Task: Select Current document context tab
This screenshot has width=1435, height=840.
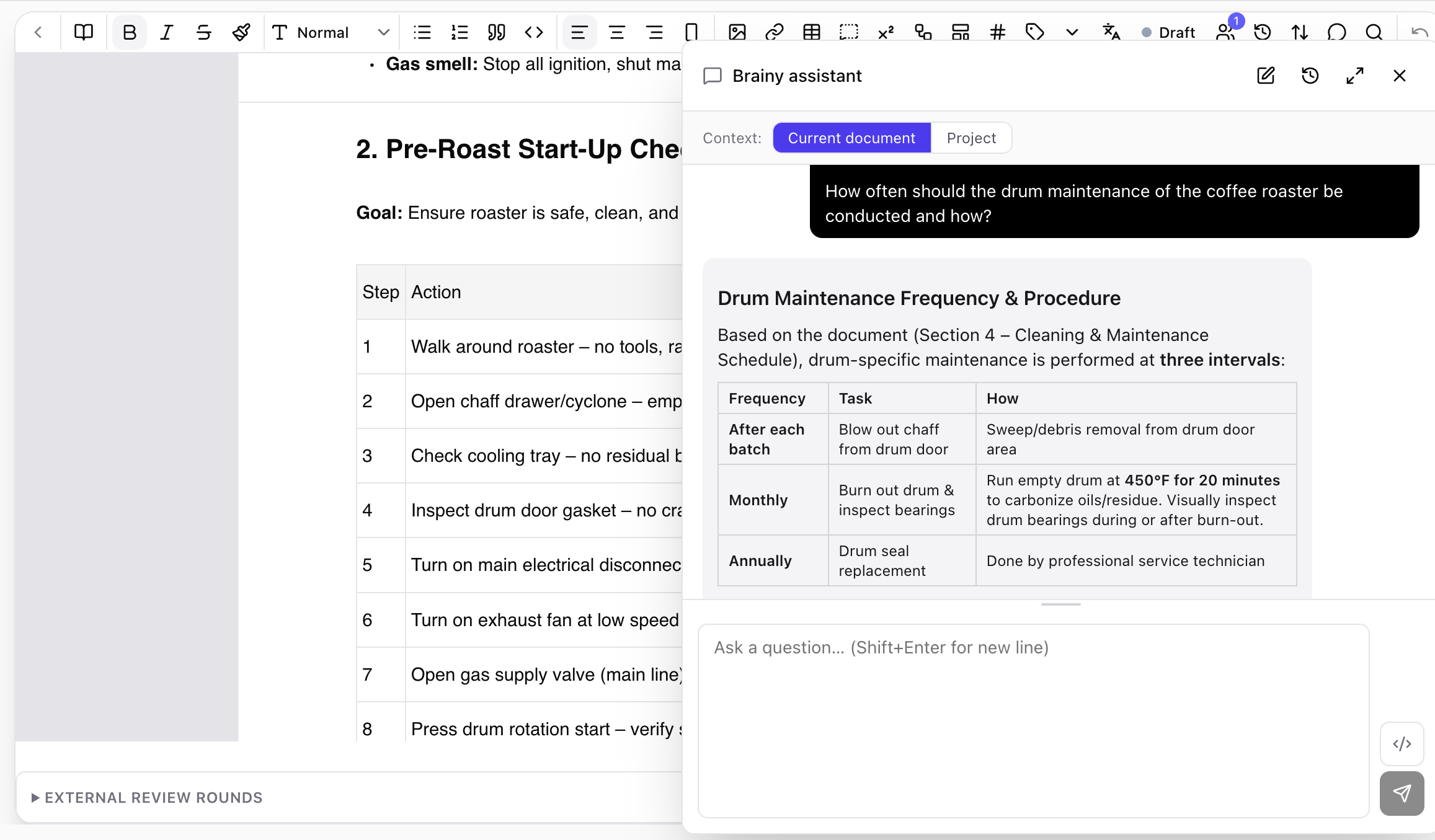Action: tap(851, 138)
